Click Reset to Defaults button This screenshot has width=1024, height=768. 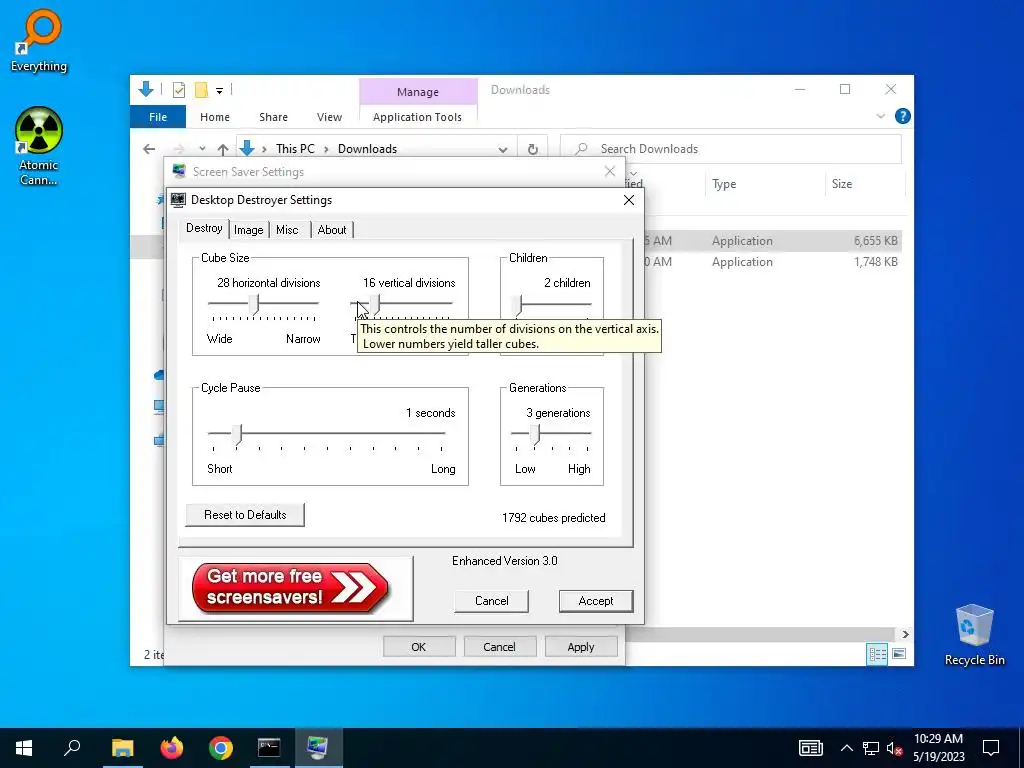pos(245,515)
